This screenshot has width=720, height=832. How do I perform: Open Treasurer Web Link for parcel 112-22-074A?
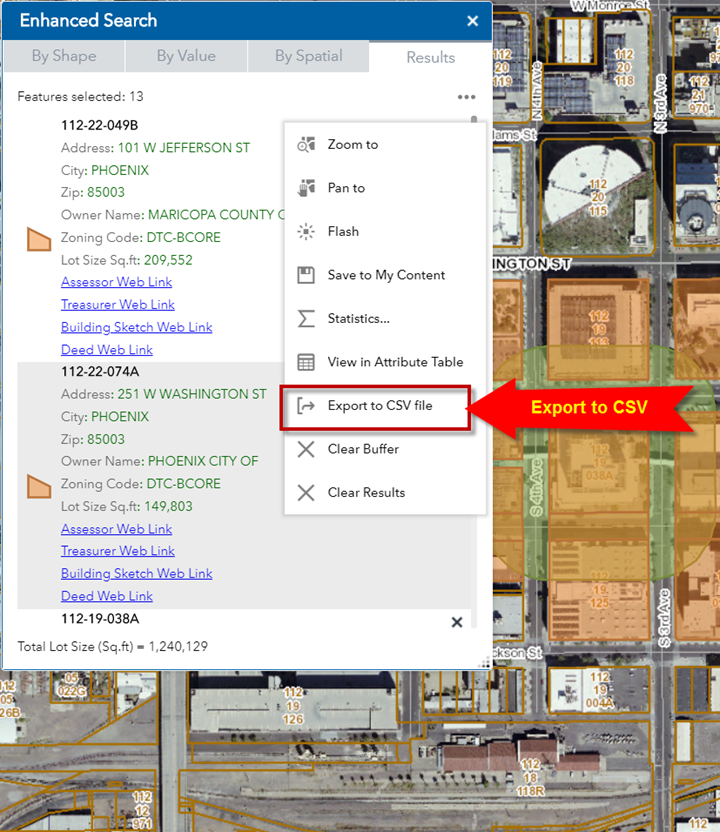coord(117,551)
